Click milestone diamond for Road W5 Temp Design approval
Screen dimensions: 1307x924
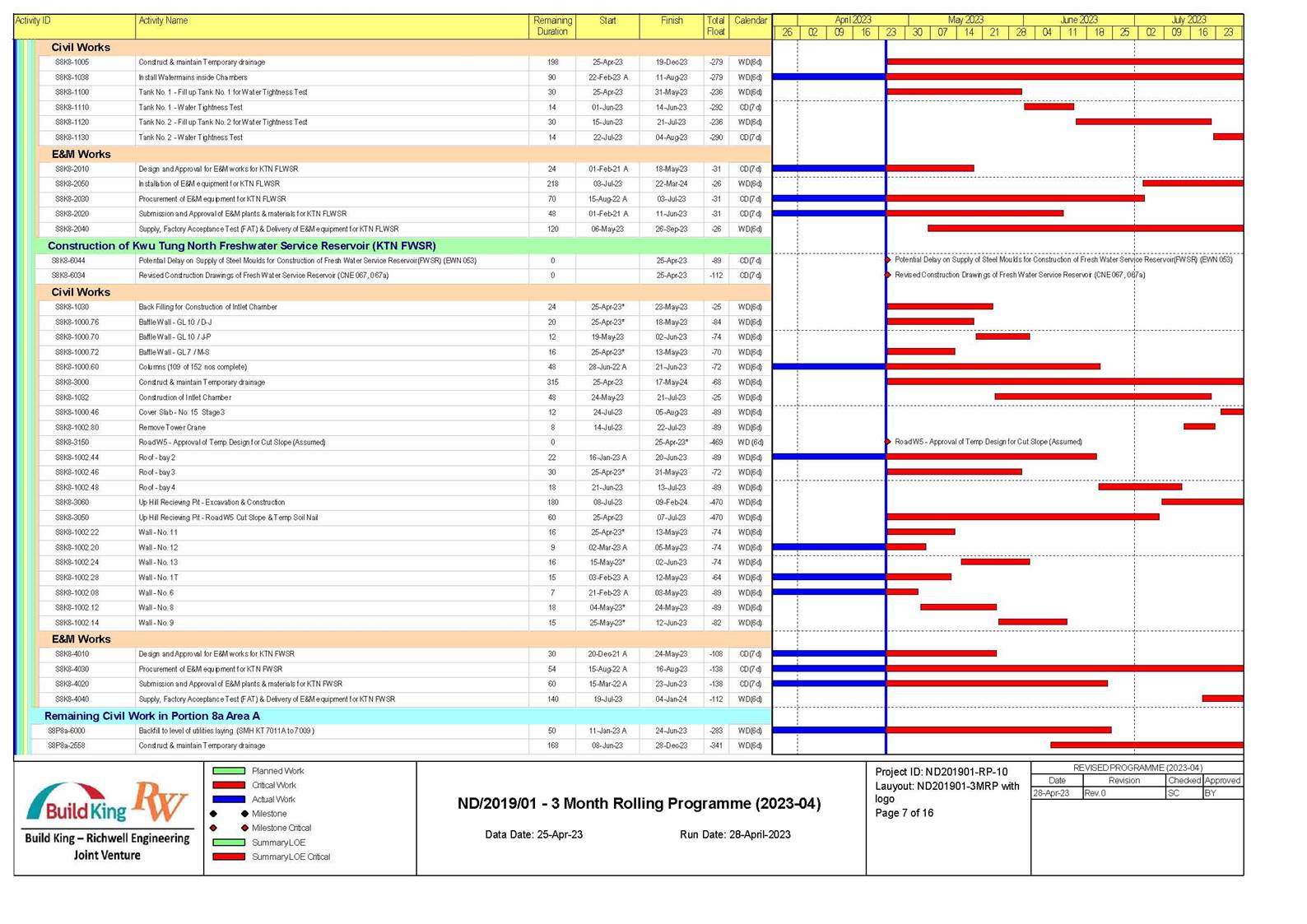point(887,442)
